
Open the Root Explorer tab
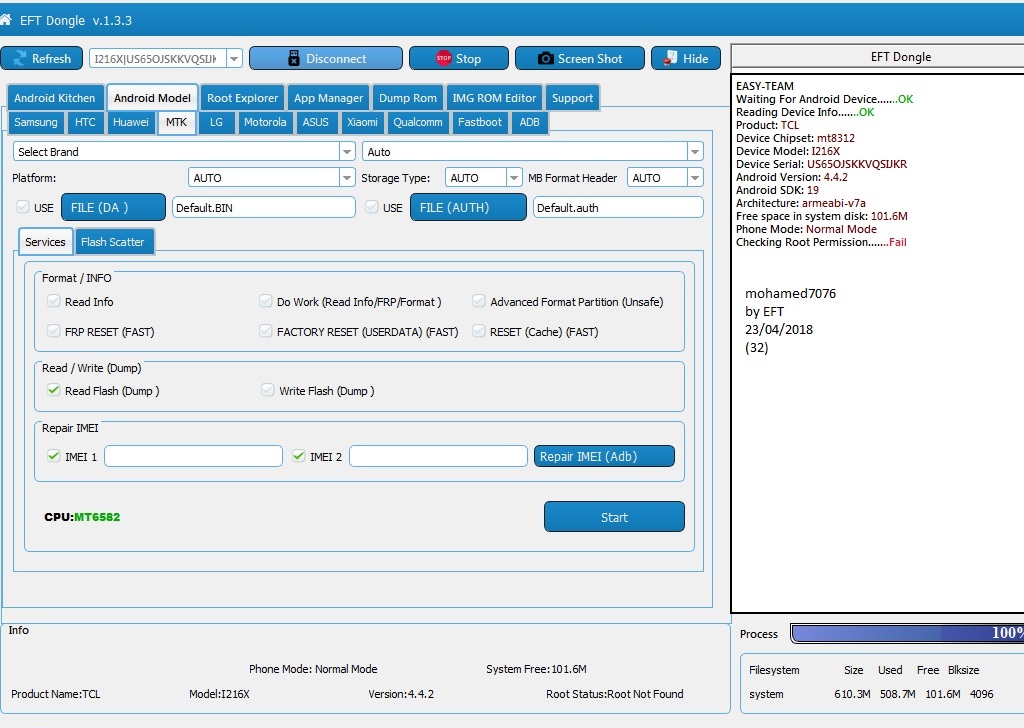[x=242, y=98]
